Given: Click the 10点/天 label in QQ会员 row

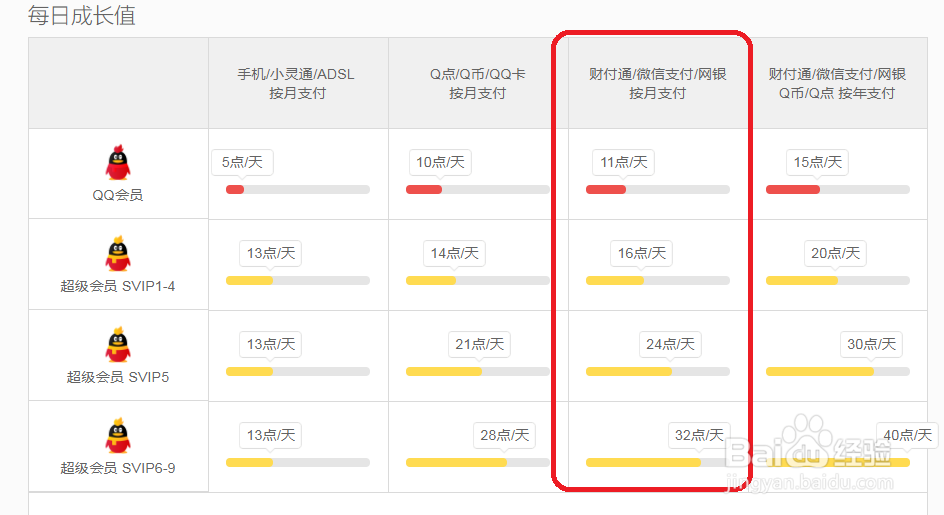Looking at the screenshot, I should (440, 162).
